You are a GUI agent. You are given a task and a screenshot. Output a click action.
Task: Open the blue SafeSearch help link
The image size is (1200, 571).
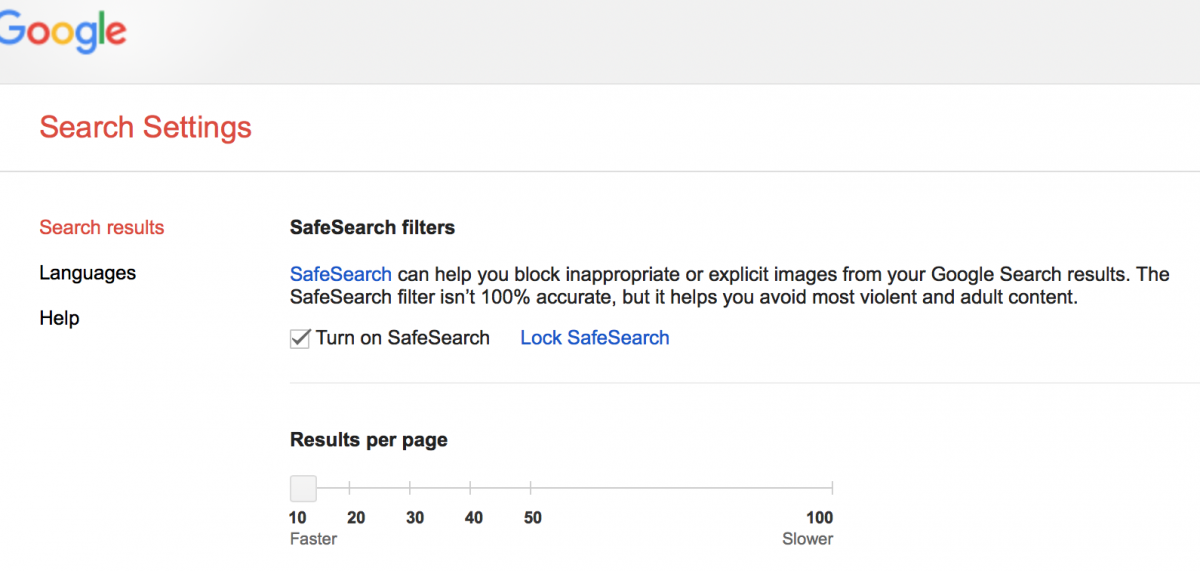click(340, 274)
